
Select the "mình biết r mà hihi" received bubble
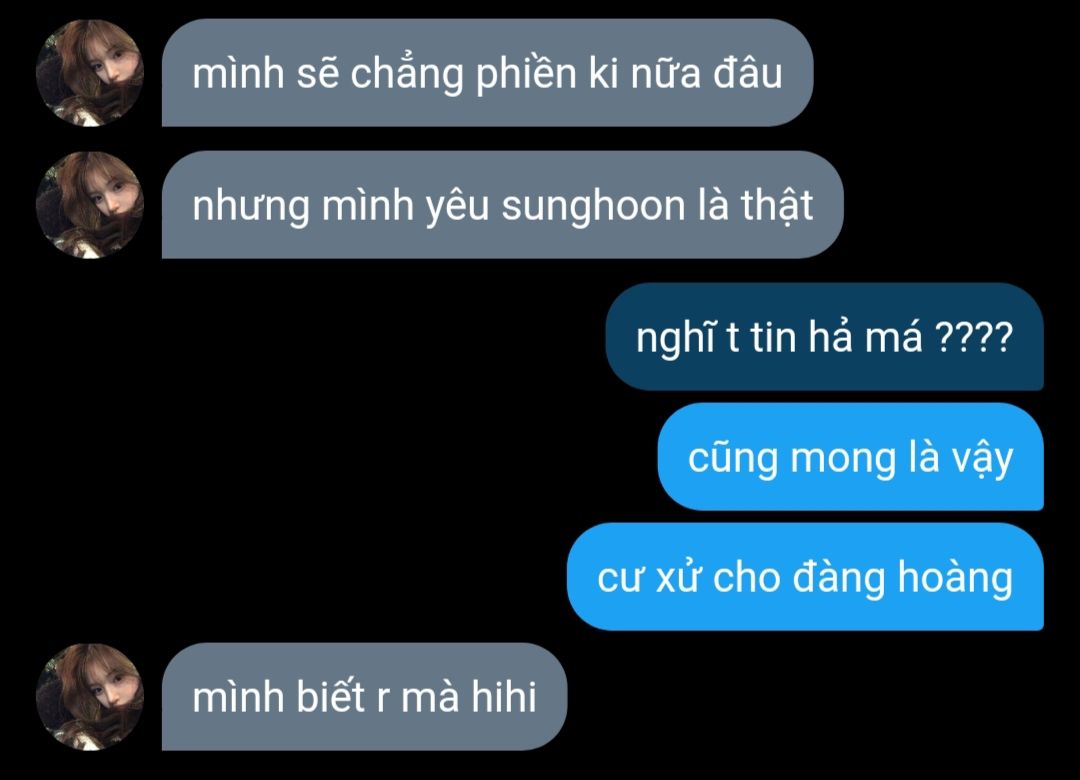tap(364, 697)
